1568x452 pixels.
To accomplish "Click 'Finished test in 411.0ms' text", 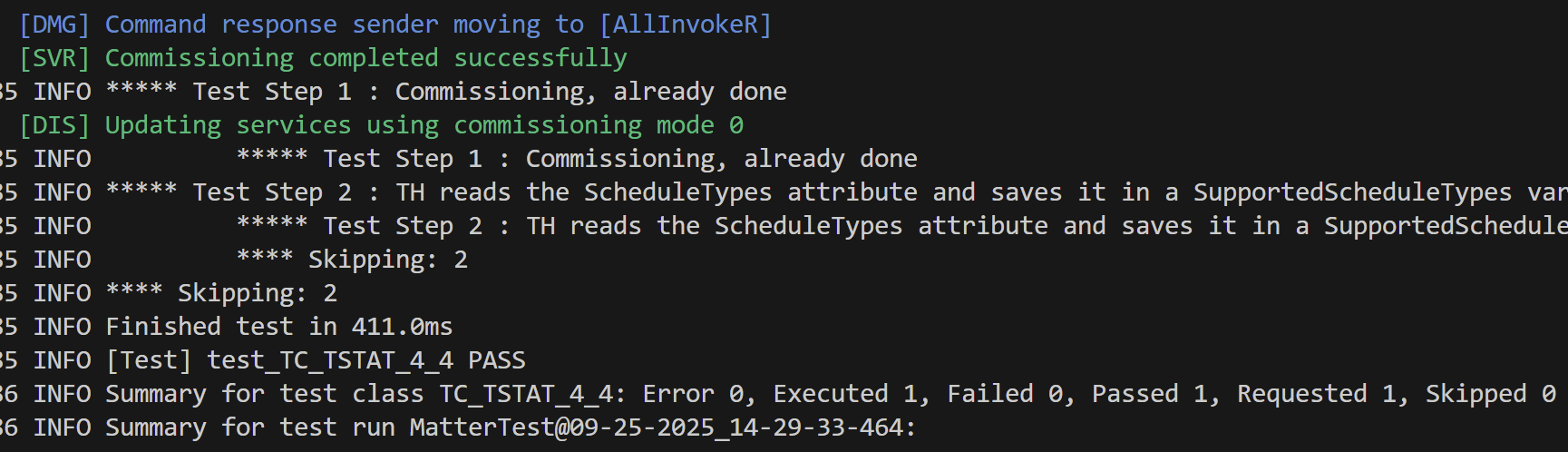I will pos(278,327).
